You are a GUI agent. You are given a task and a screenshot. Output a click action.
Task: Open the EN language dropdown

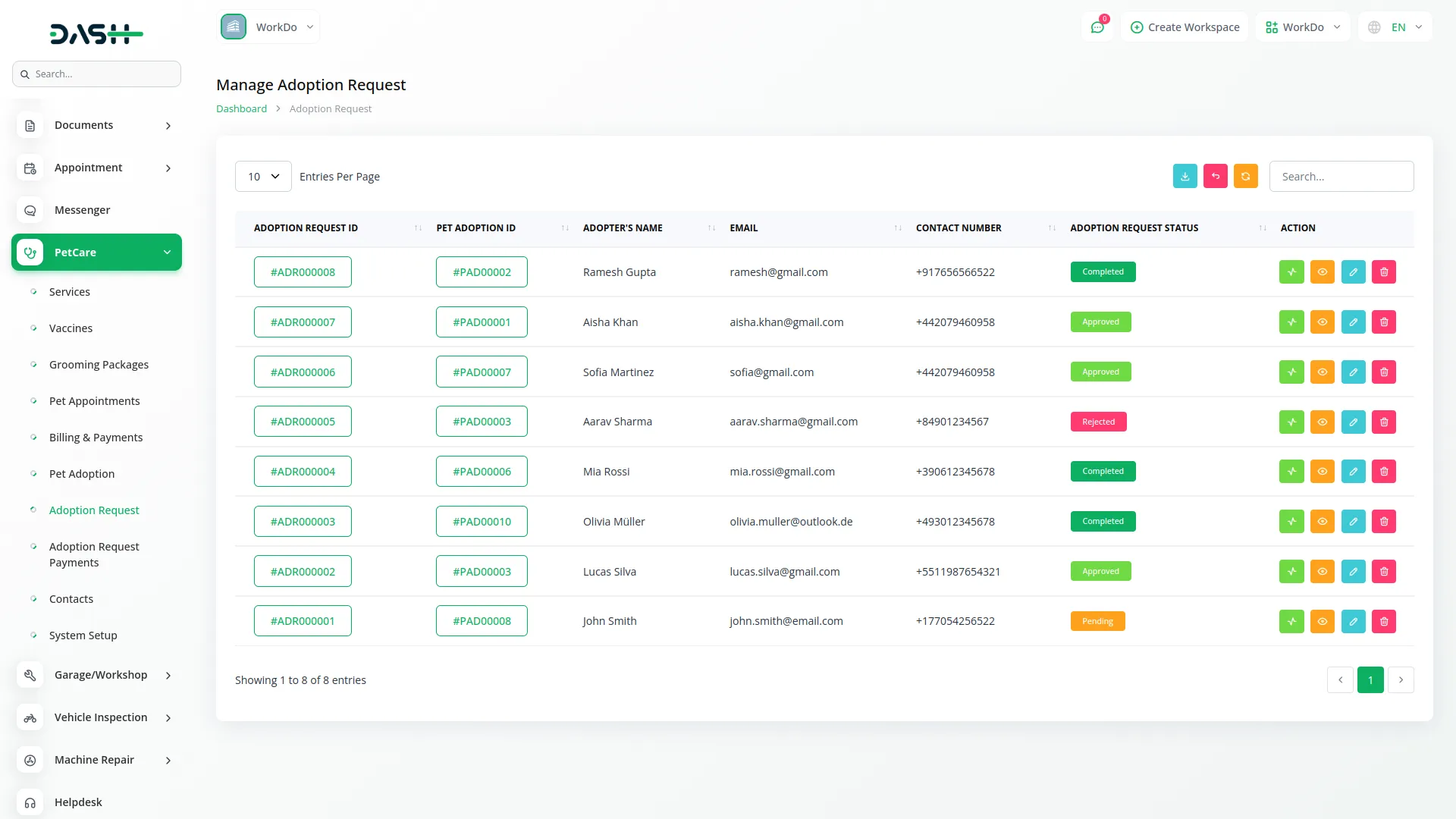(1396, 27)
